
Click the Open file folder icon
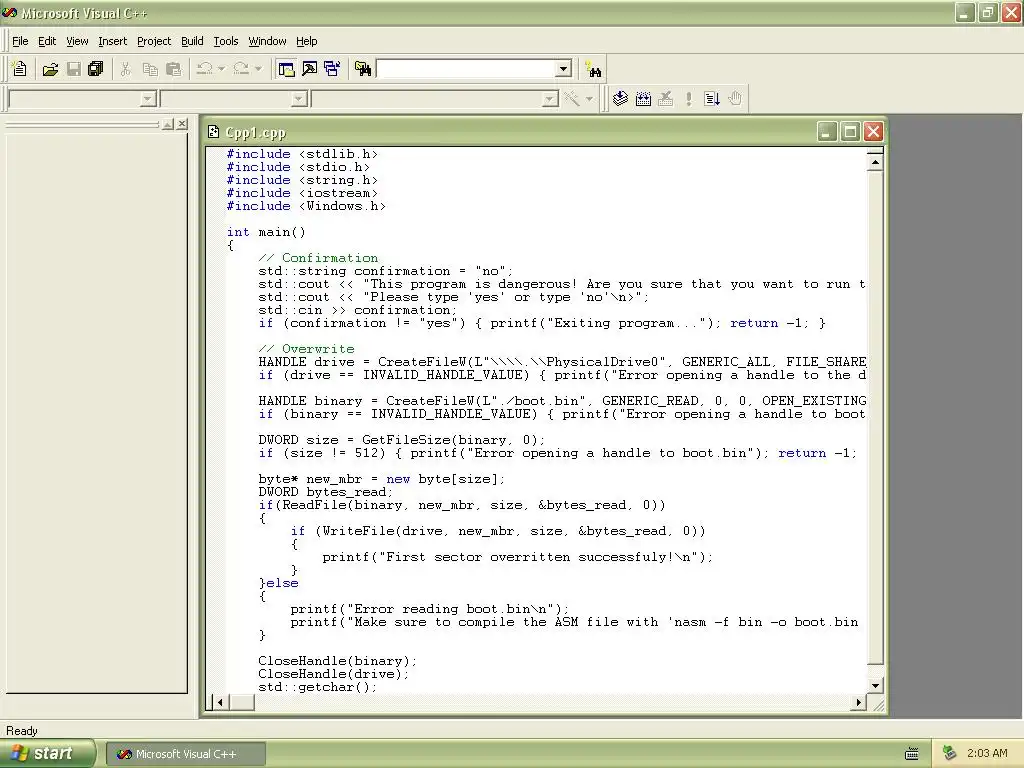click(x=50, y=69)
